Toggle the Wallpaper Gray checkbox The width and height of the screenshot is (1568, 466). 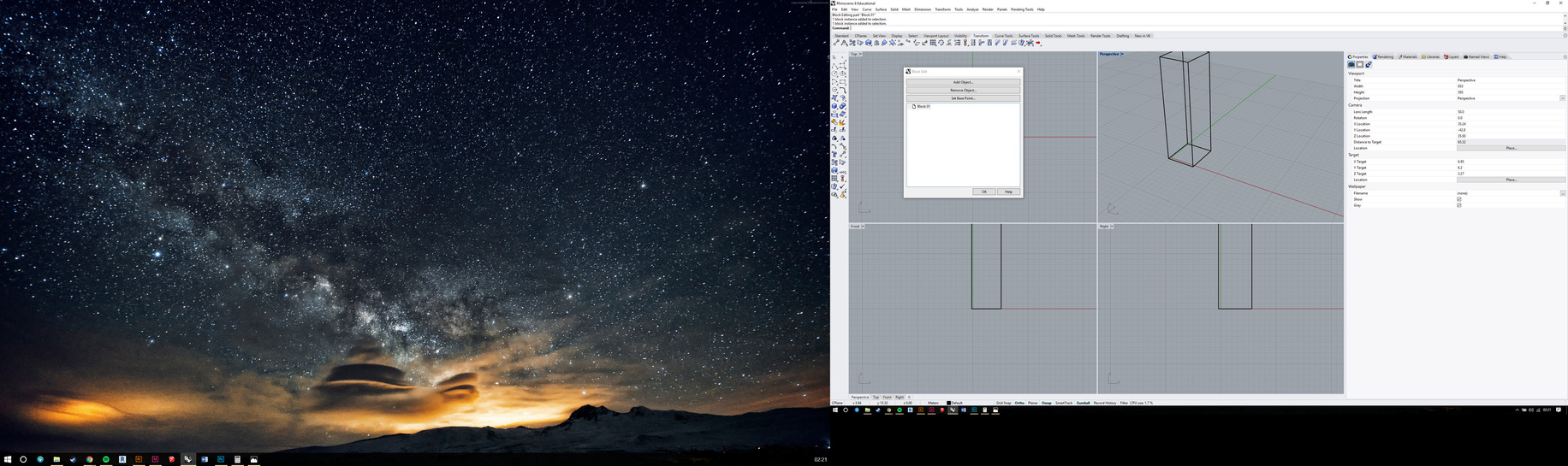1459,205
